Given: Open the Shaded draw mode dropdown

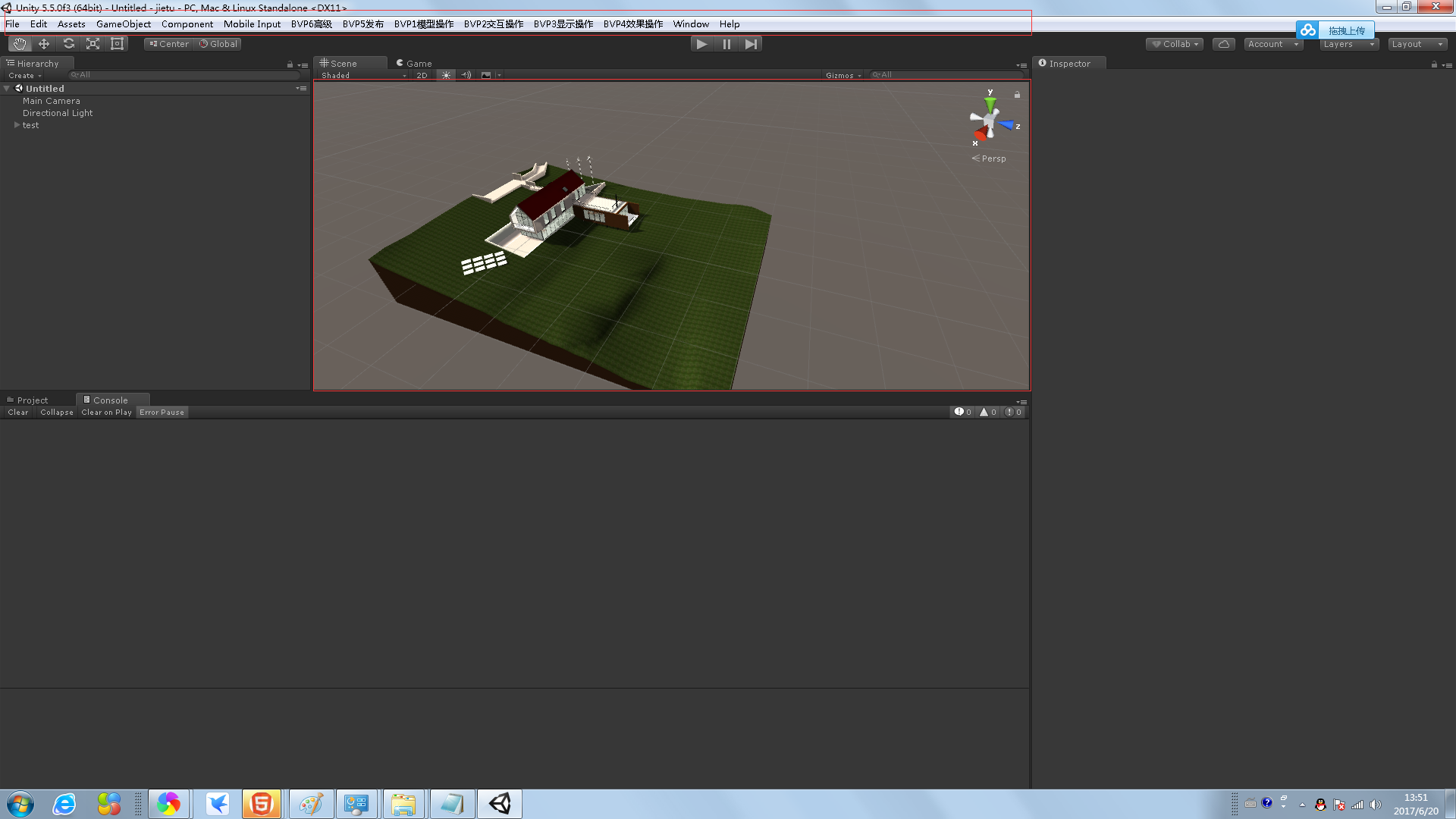Looking at the screenshot, I should pos(362,75).
